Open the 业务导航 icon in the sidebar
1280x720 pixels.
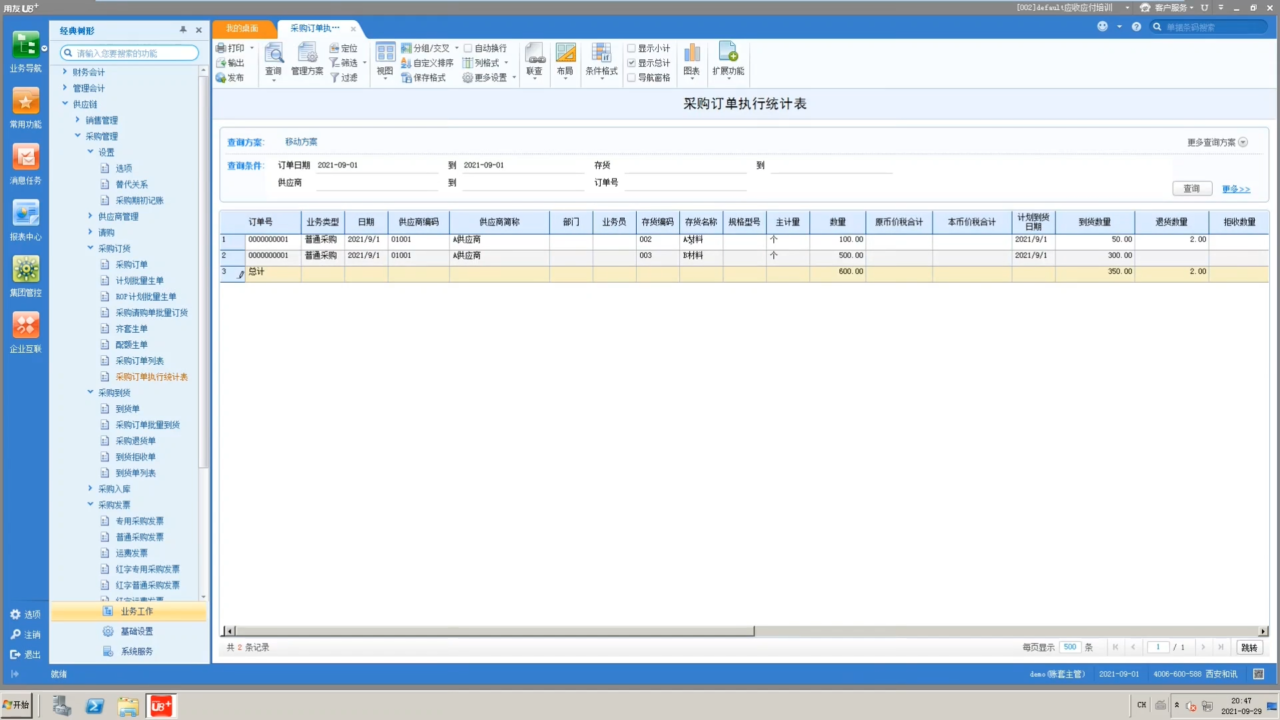[x=26, y=45]
